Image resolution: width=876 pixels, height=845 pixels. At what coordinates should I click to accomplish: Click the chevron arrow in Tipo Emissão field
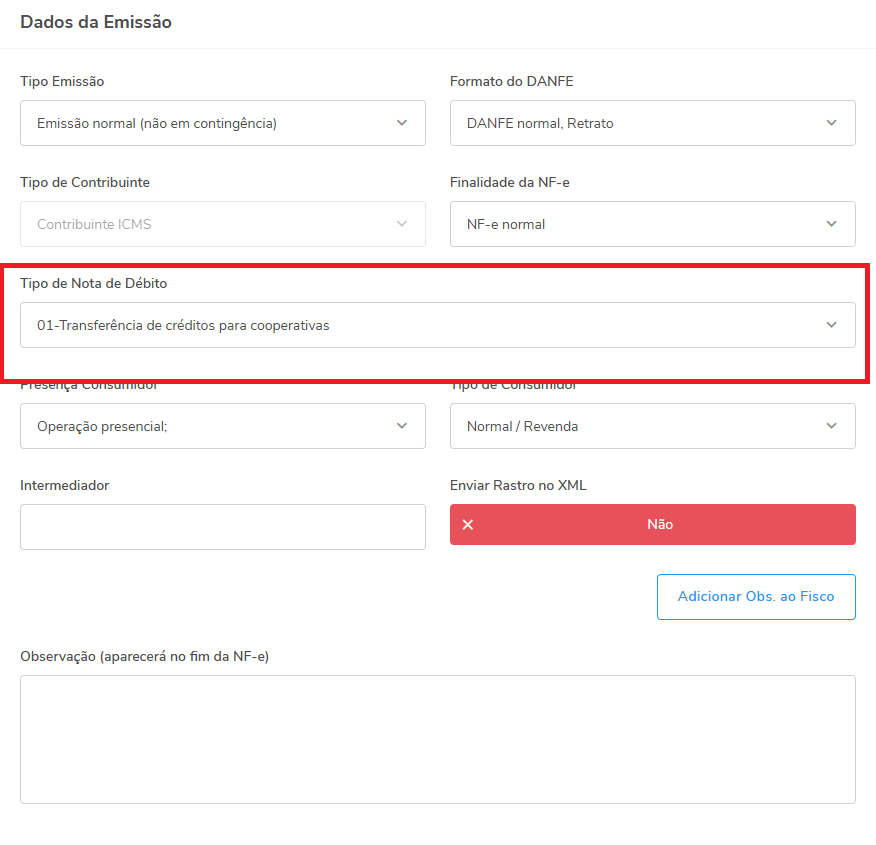(402, 123)
